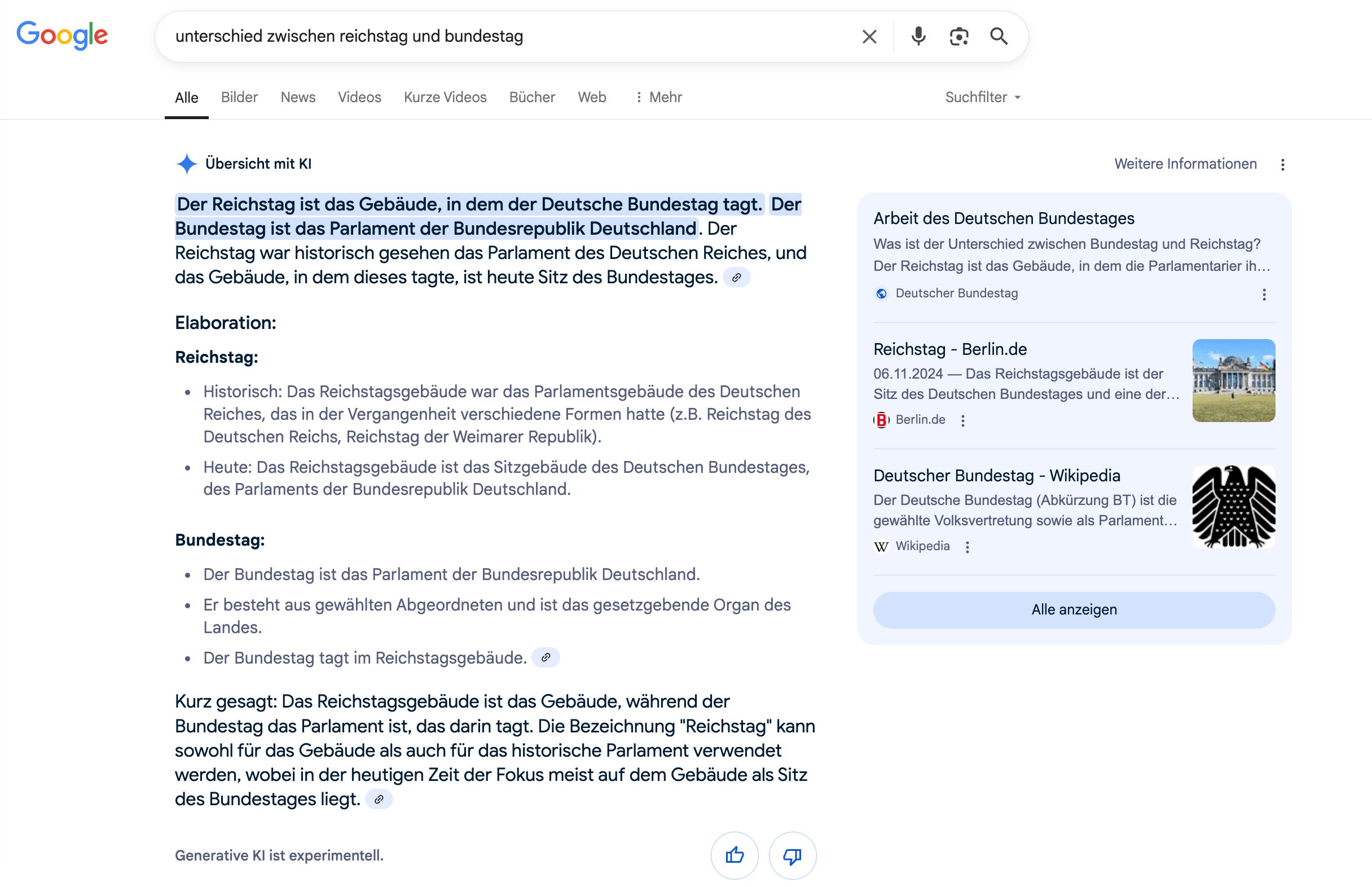
Task: Clear the search query with the X icon
Action: pyautogui.click(x=869, y=36)
